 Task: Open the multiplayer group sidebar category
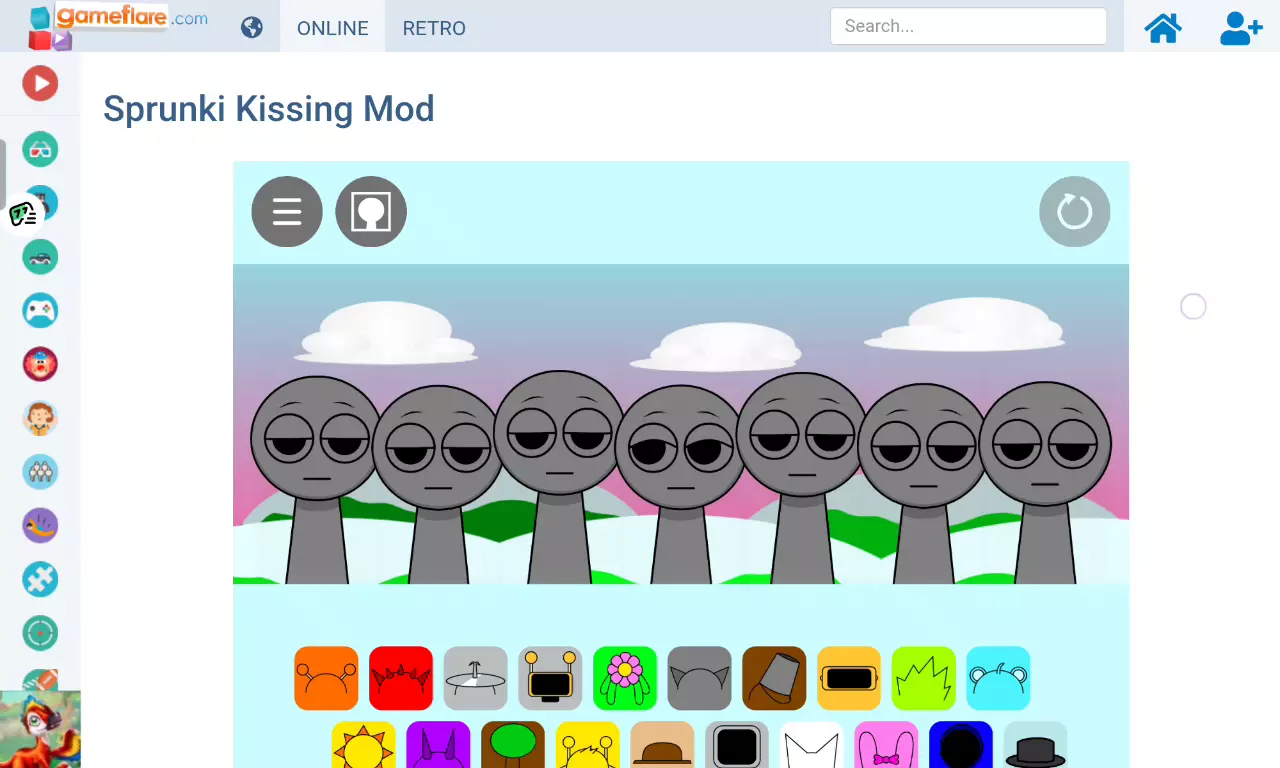point(40,472)
